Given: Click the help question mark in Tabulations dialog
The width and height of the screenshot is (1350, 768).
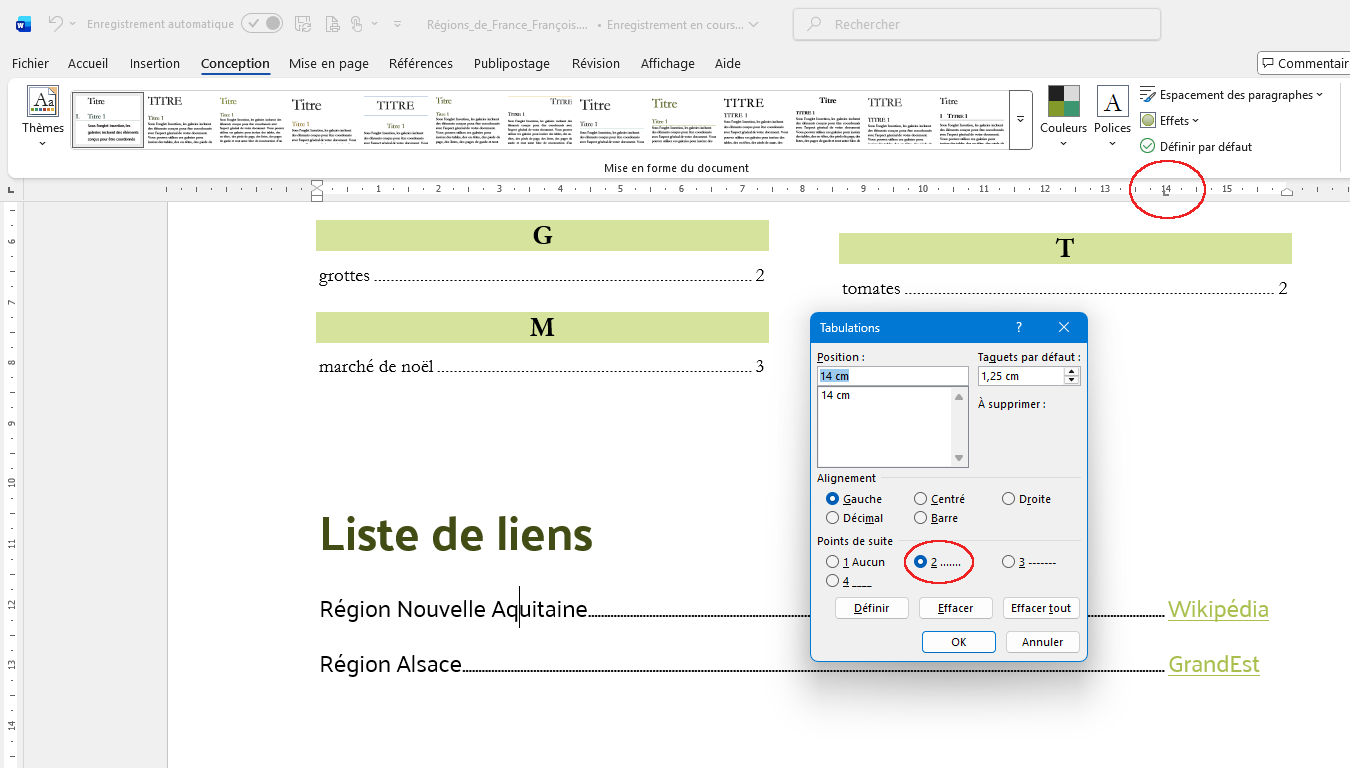Looking at the screenshot, I should [x=1019, y=327].
